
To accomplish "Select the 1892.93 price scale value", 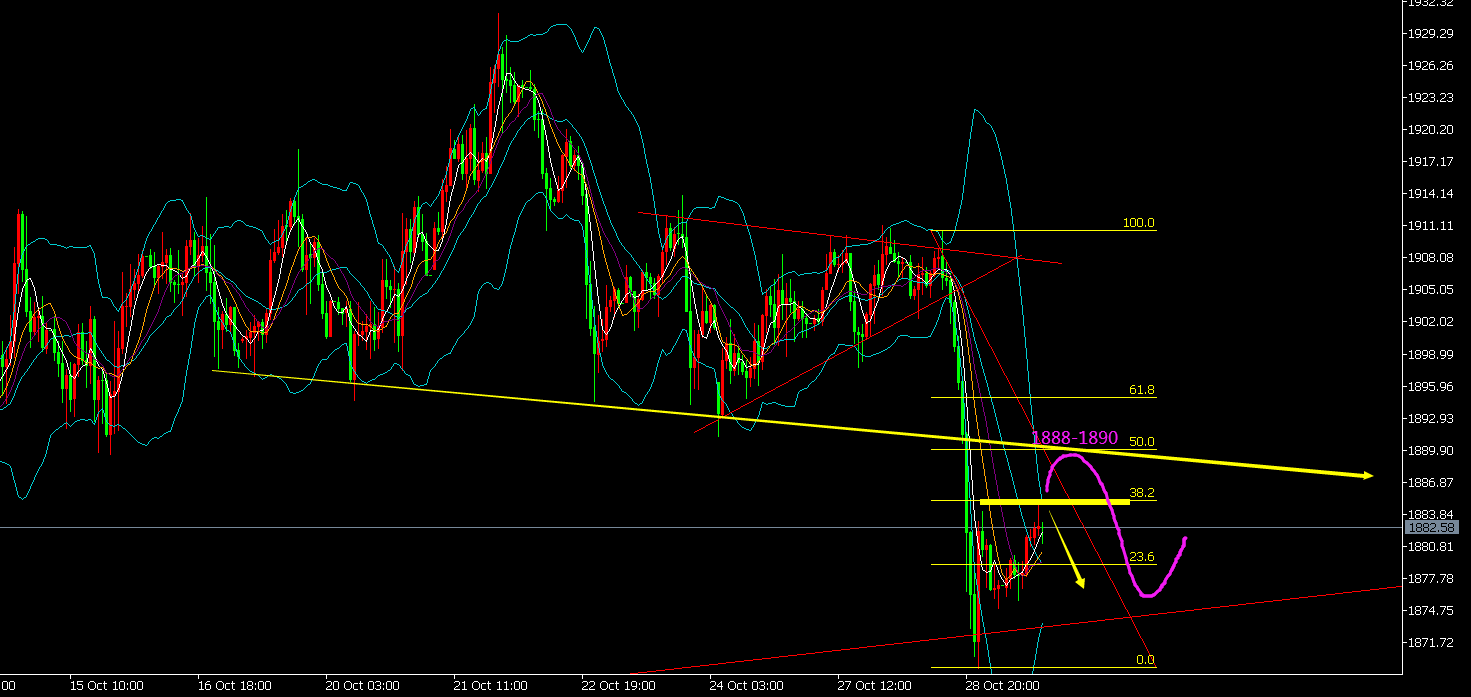I will tap(1429, 419).
